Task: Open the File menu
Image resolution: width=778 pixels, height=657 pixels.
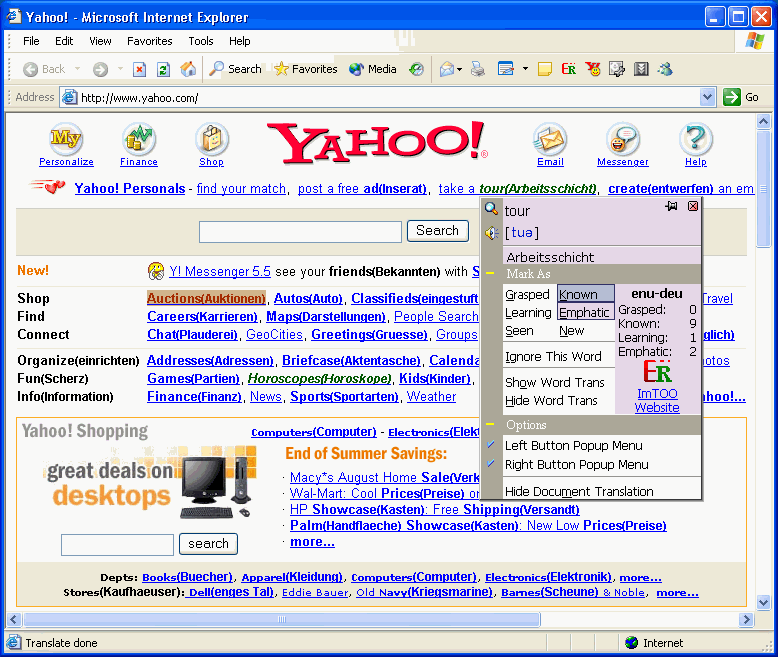Action: [31, 41]
